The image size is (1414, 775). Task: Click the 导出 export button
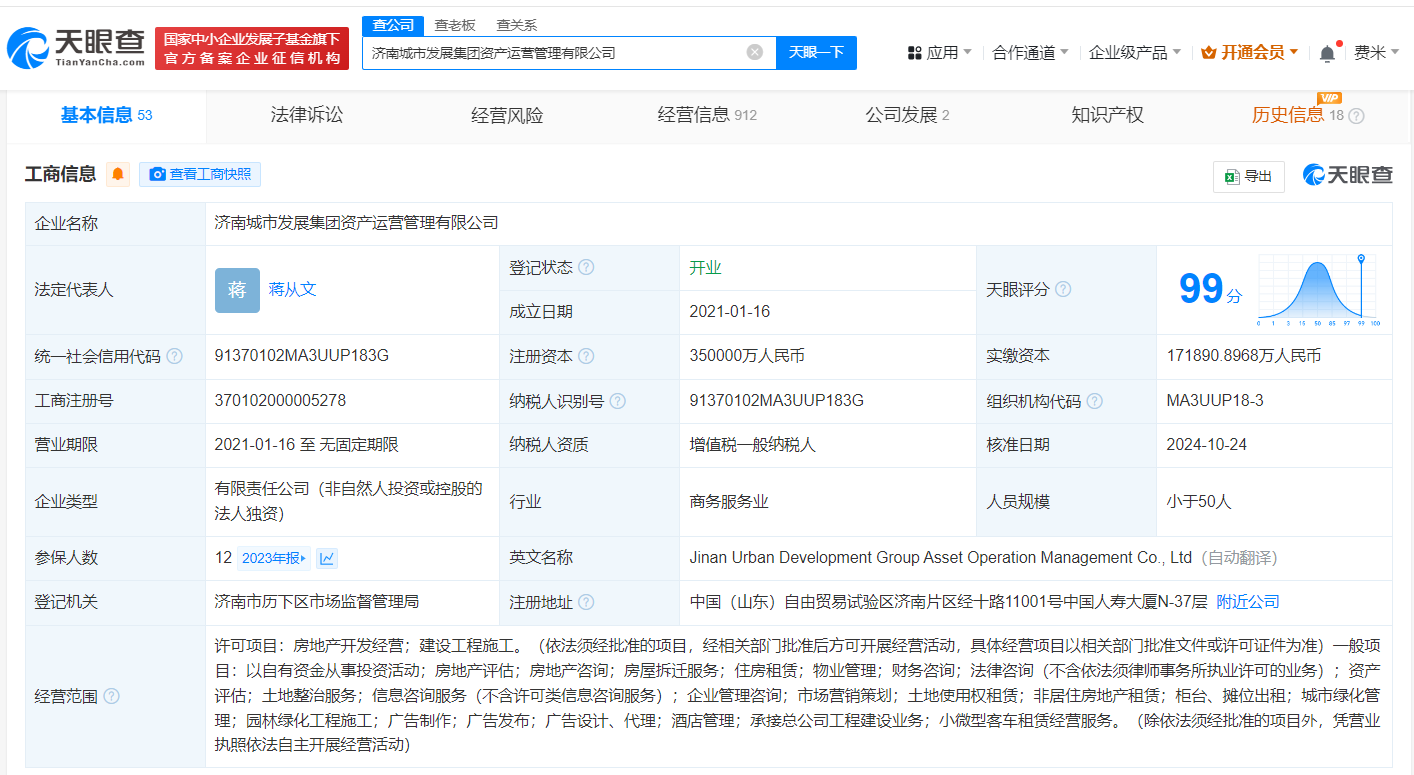(x=1248, y=176)
